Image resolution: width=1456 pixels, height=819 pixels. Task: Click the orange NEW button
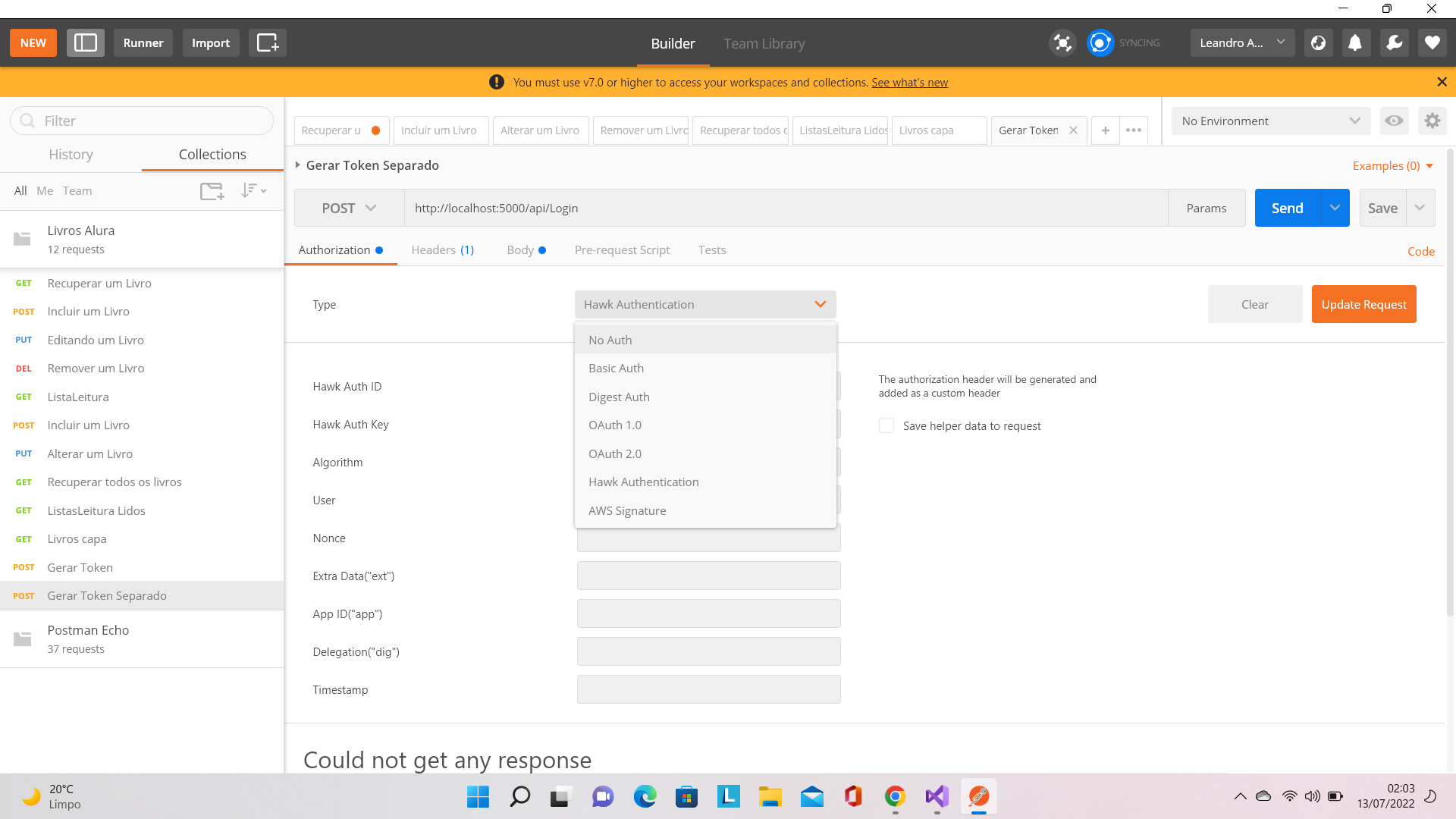point(33,43)
